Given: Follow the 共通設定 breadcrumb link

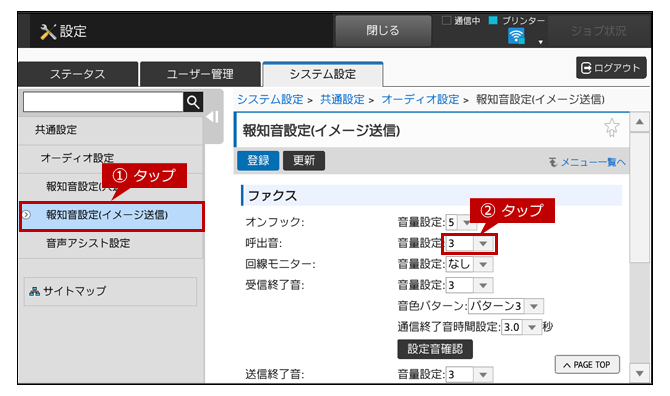Looking at the screenshot, I should pos(342,100).
